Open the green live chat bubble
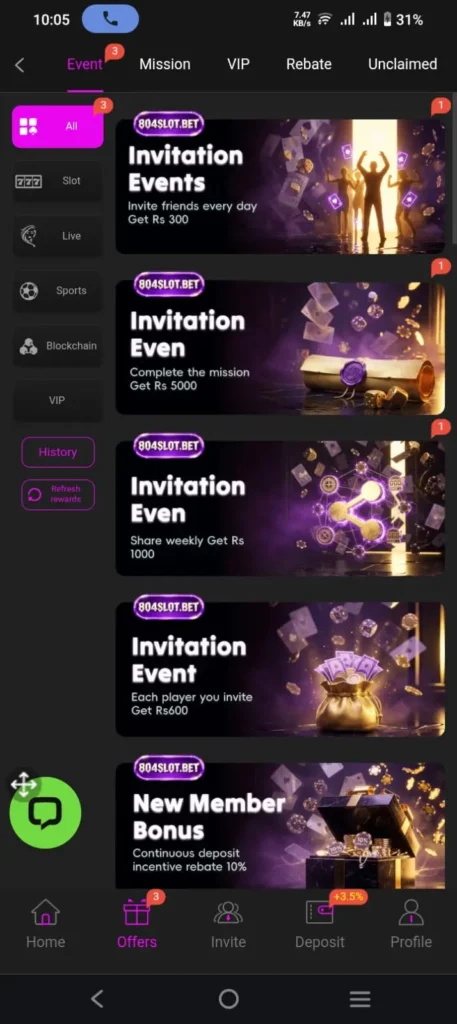This screenshot has height=1024, width=457. click(x=45, y=813)
